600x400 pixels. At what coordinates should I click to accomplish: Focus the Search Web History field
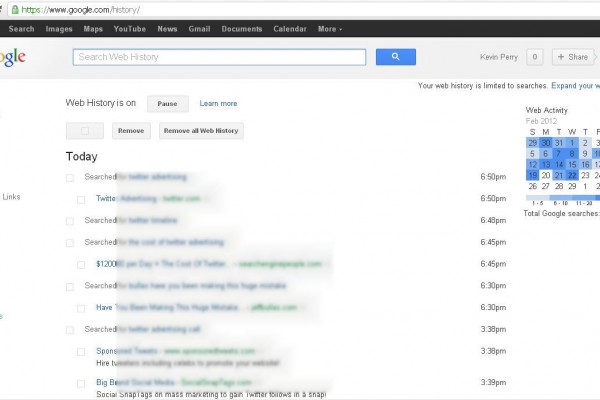tap(219, 57)
